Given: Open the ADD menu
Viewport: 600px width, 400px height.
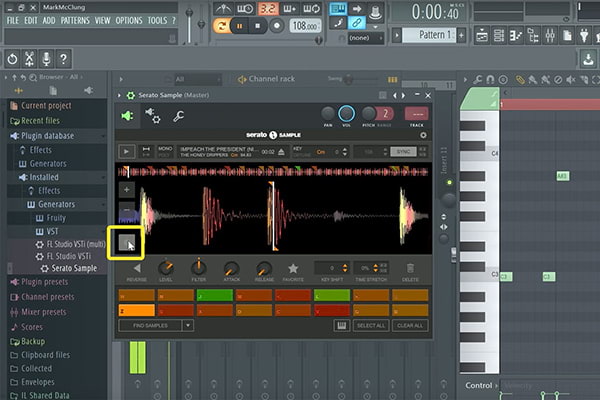Looking at the screenshot, I should (x=49, y=20).
